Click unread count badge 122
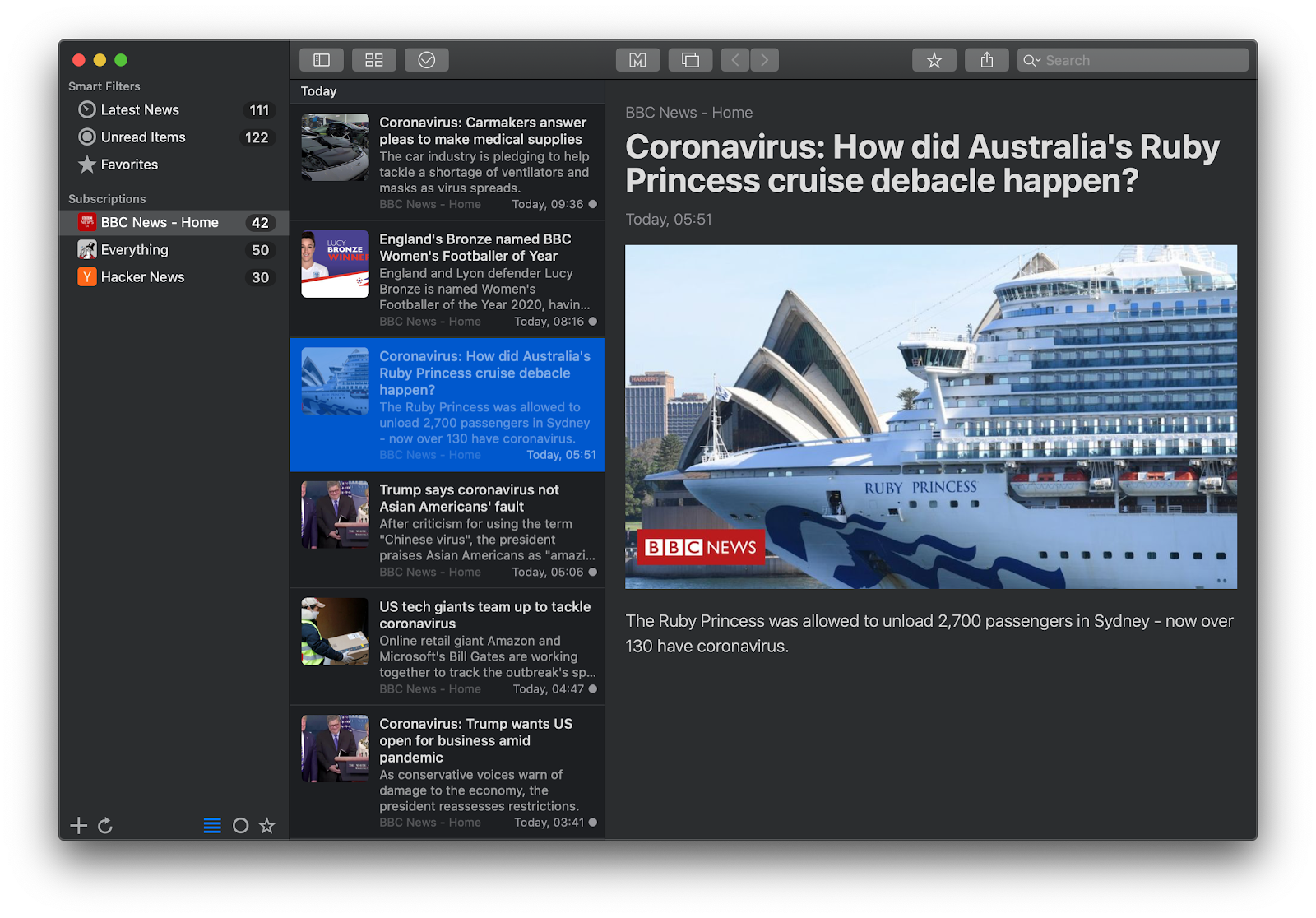Viewport: 1316px width, 918px height. point(257,137)
